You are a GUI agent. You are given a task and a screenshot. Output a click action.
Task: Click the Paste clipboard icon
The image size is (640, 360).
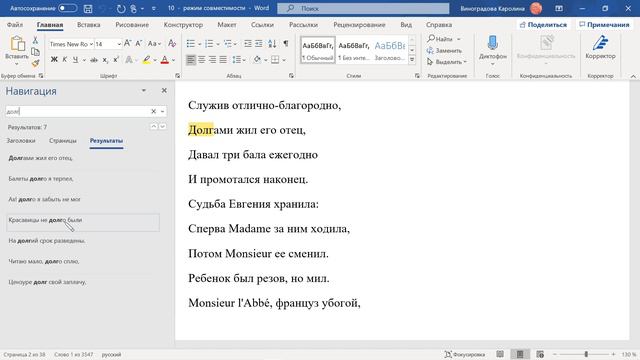[17, 45]
